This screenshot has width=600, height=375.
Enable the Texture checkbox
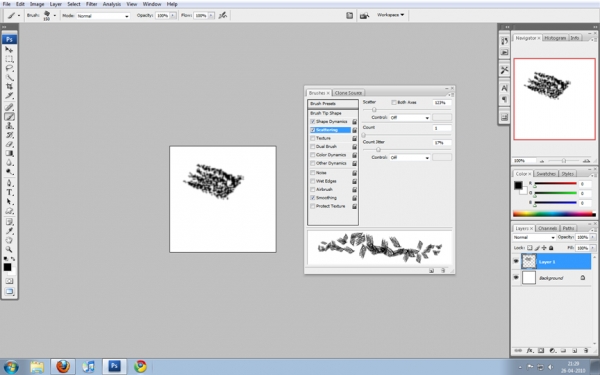(313, 138)
